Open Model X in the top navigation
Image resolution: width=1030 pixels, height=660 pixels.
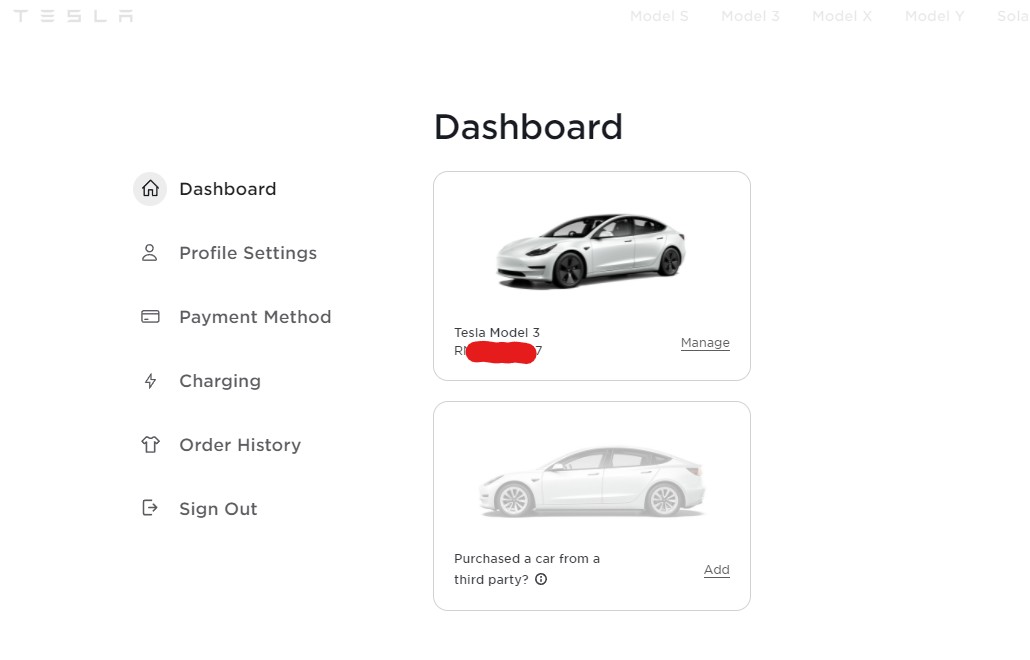[x=841, y=16]
